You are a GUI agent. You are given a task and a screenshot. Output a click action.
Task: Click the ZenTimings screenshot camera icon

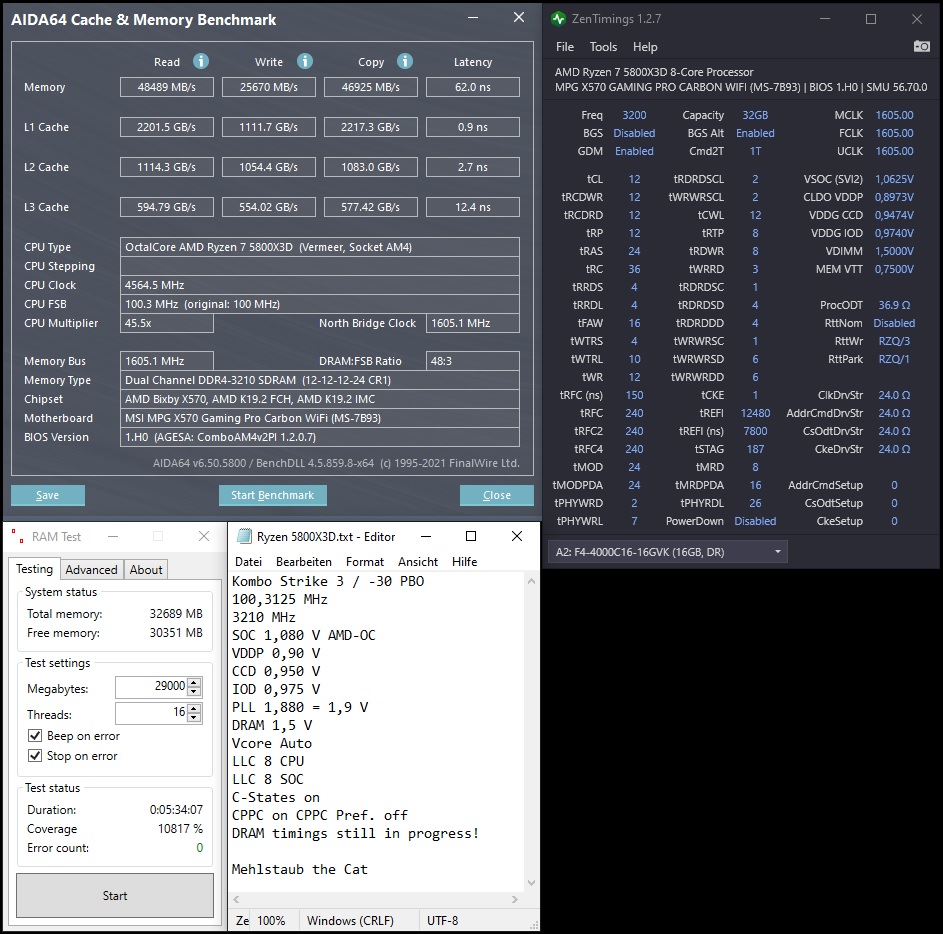921,45
